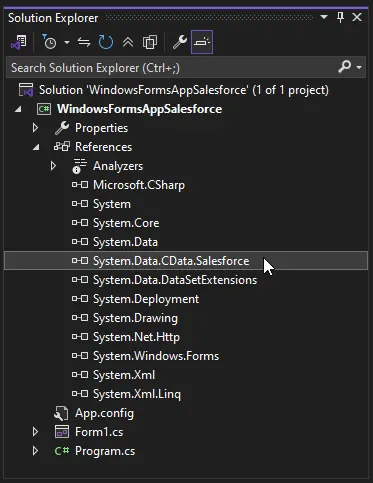Open Window Position dropdown menu

(324, 17)
